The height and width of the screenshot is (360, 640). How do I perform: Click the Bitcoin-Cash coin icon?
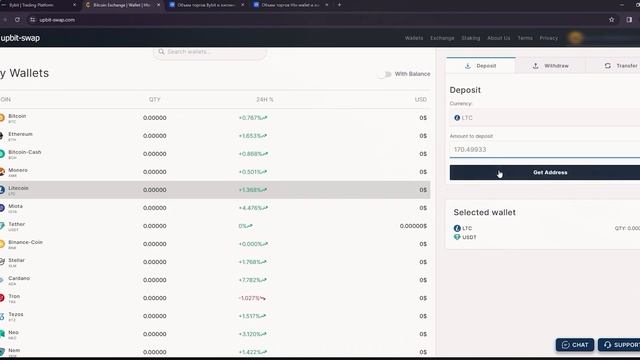[x=2, y=154]
